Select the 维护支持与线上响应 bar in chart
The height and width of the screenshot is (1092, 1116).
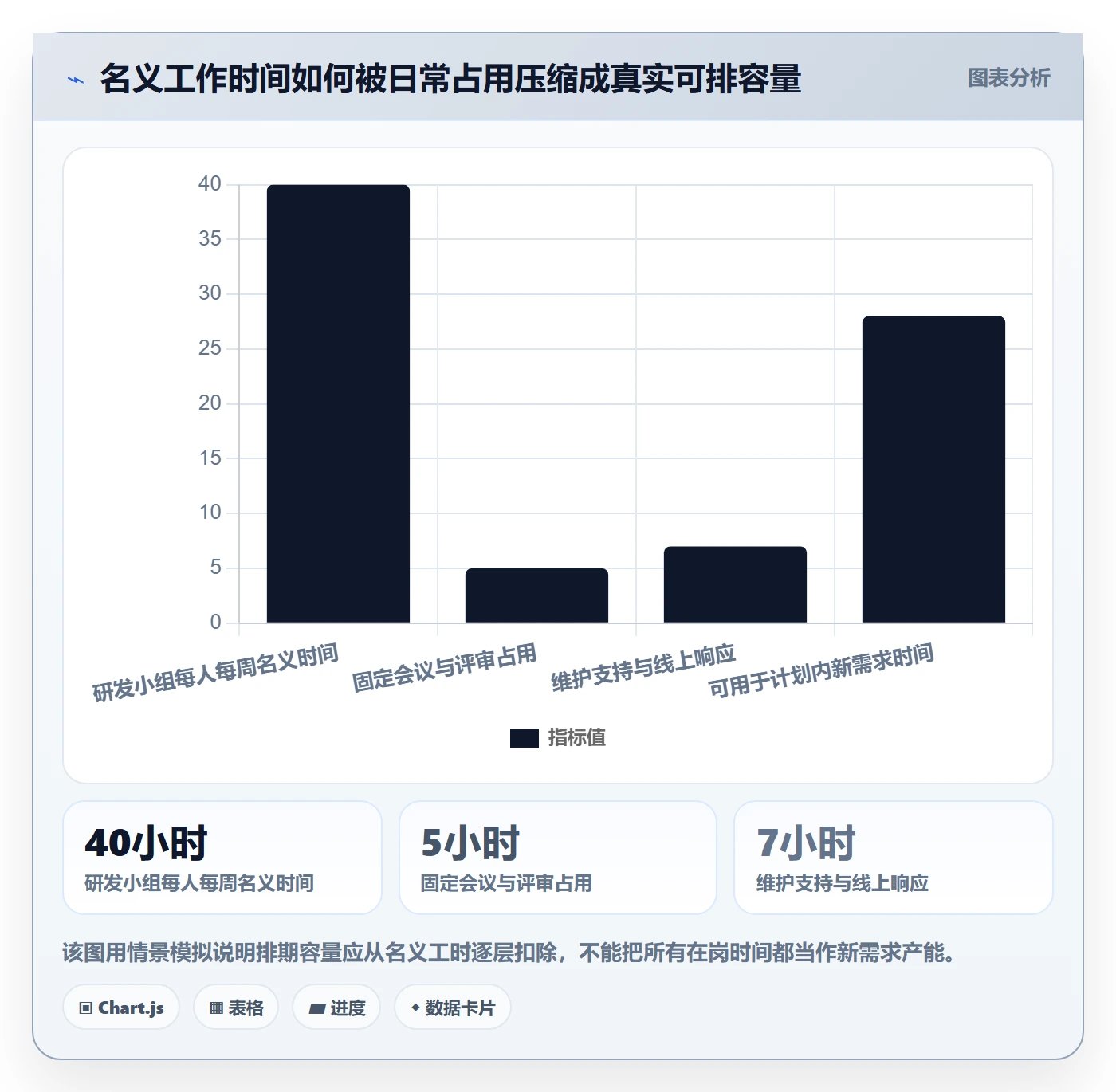735,584
